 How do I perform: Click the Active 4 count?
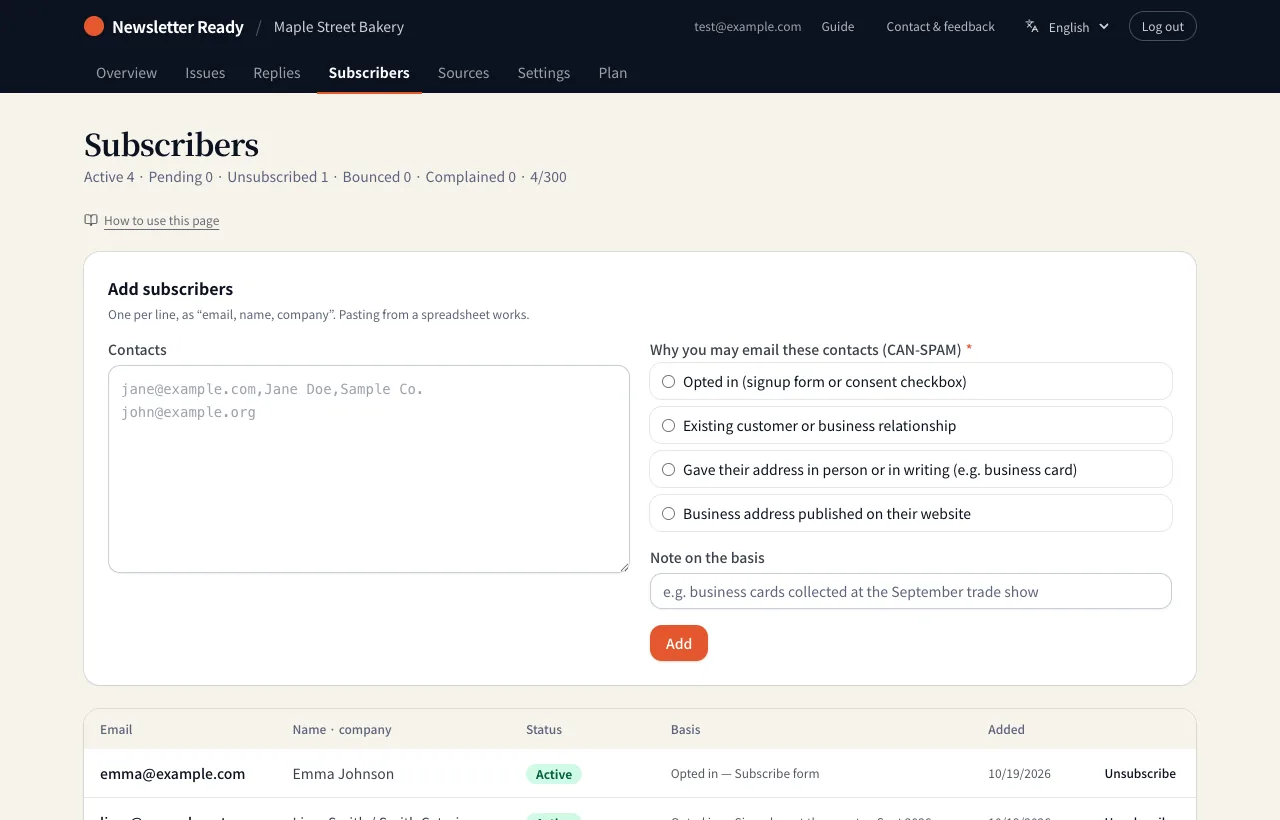click(x=109, y=177)
